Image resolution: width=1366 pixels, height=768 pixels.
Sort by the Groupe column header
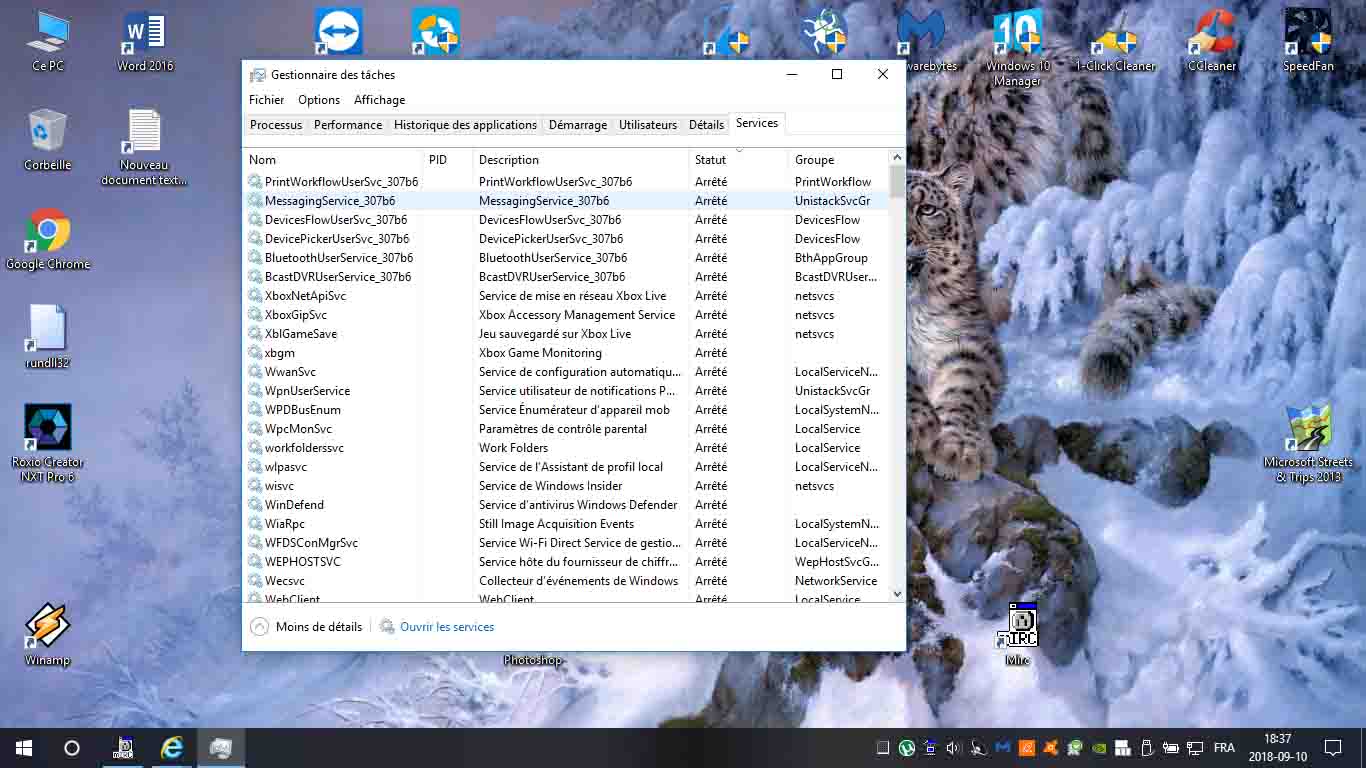839,160
